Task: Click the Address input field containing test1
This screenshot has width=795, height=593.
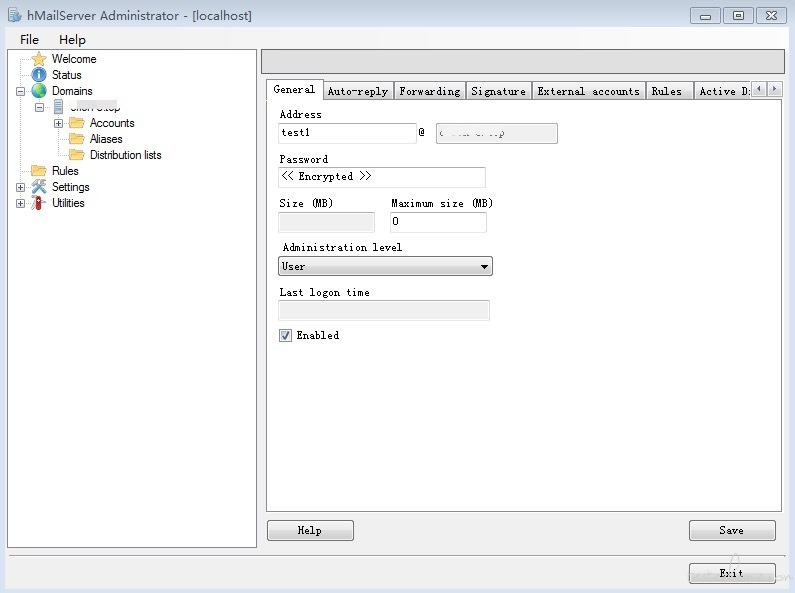Action: point(347,133)
